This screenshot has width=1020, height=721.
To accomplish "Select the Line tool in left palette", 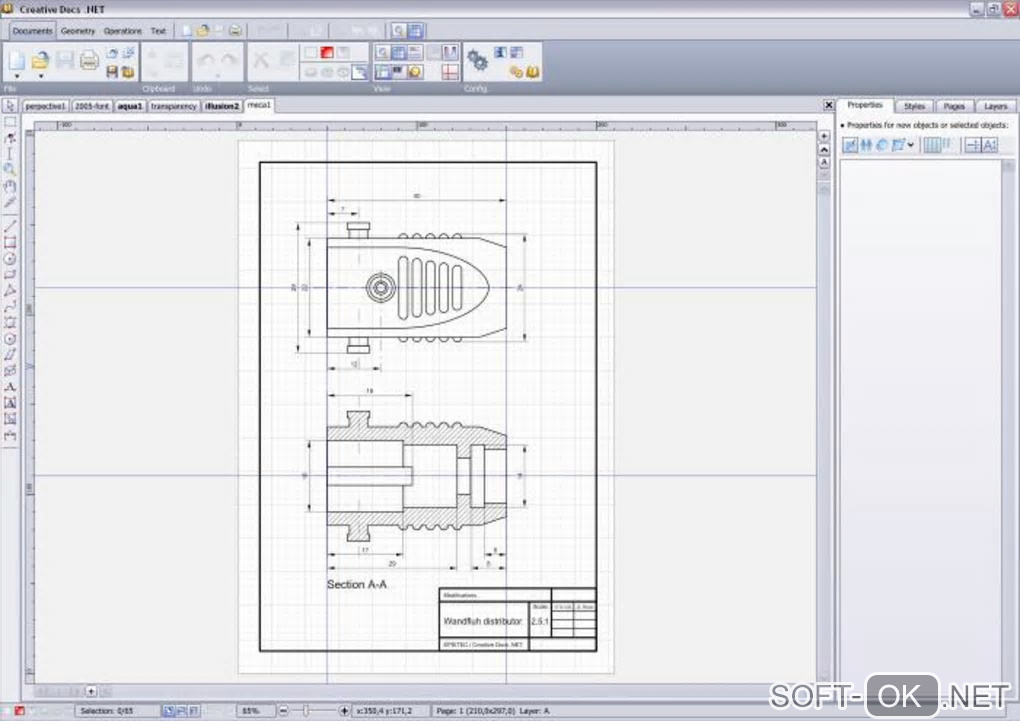I will point(10,226).
